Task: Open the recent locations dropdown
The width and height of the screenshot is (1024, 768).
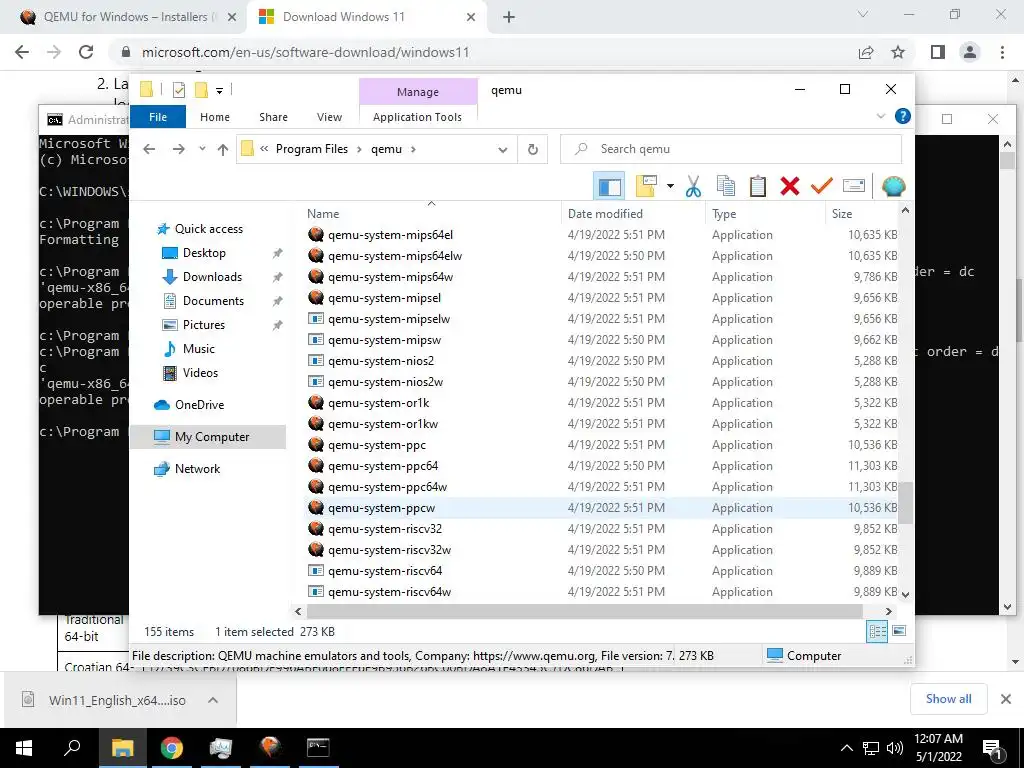Action: tap(202, 149)
